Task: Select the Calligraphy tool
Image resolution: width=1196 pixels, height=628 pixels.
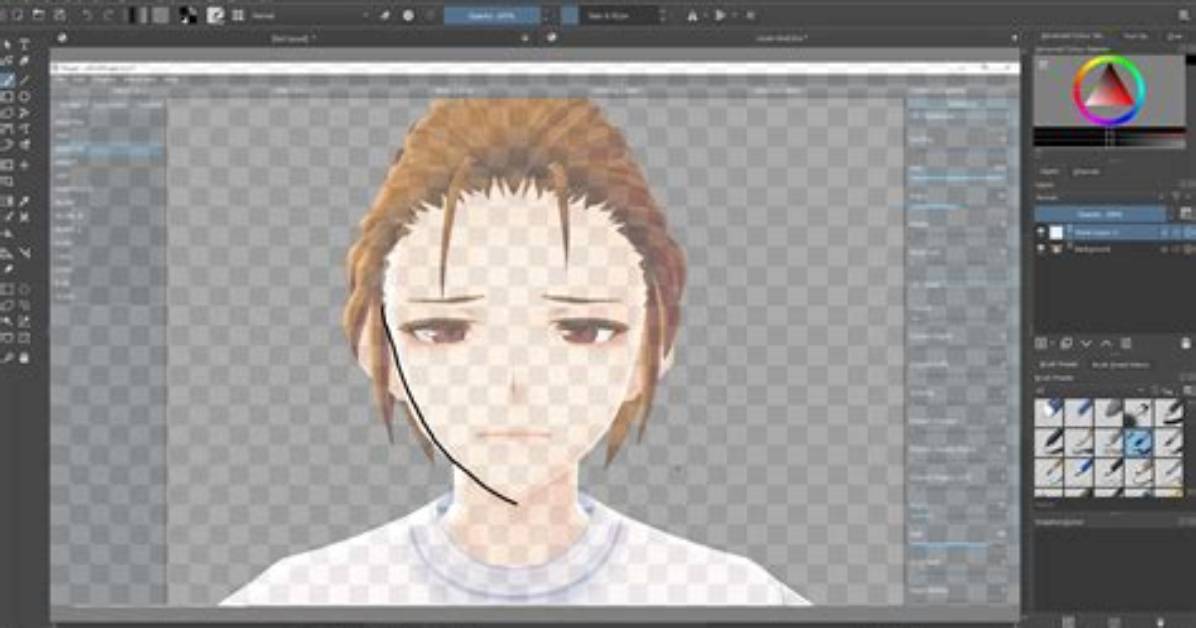Action: [x=24, y=61]
